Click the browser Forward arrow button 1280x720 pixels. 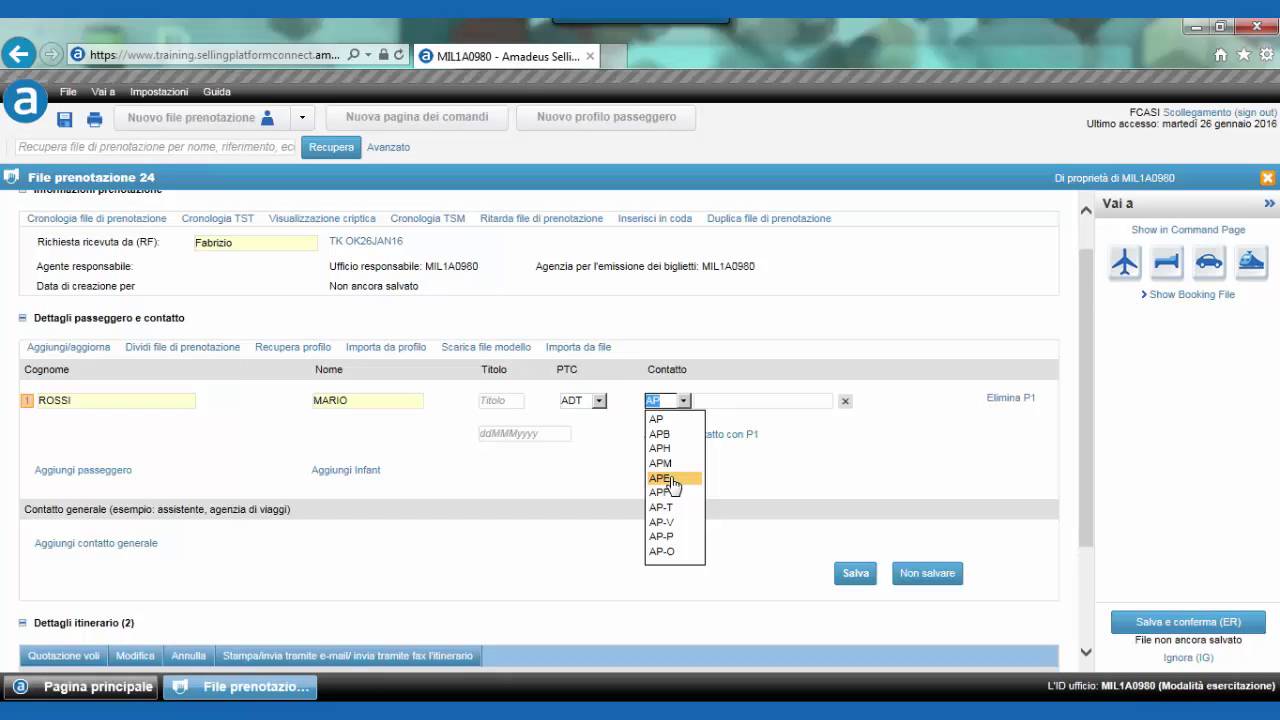click(x=51, y=54)
